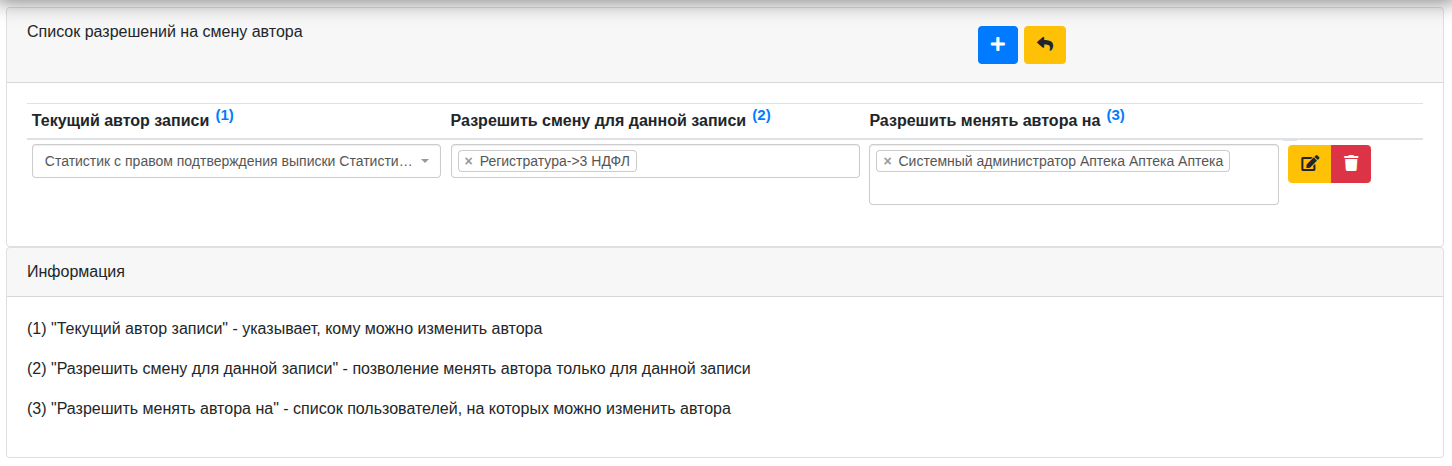Image resolution: width=1452 pixels, height=466 pixels.
Task: Remove the Системный администратор Аптека tag
Action: coord(887,161)
